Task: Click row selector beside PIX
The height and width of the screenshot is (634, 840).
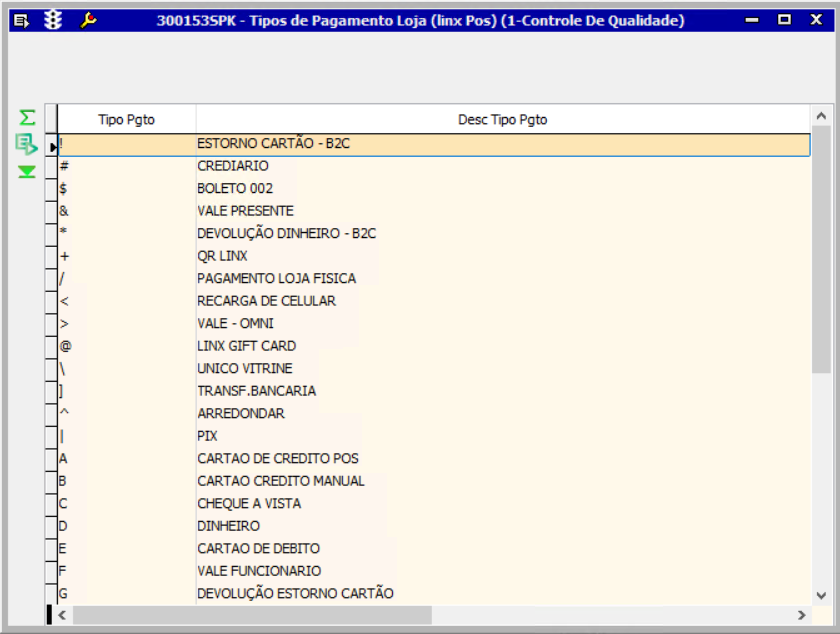Action: [x=51, y=437]
